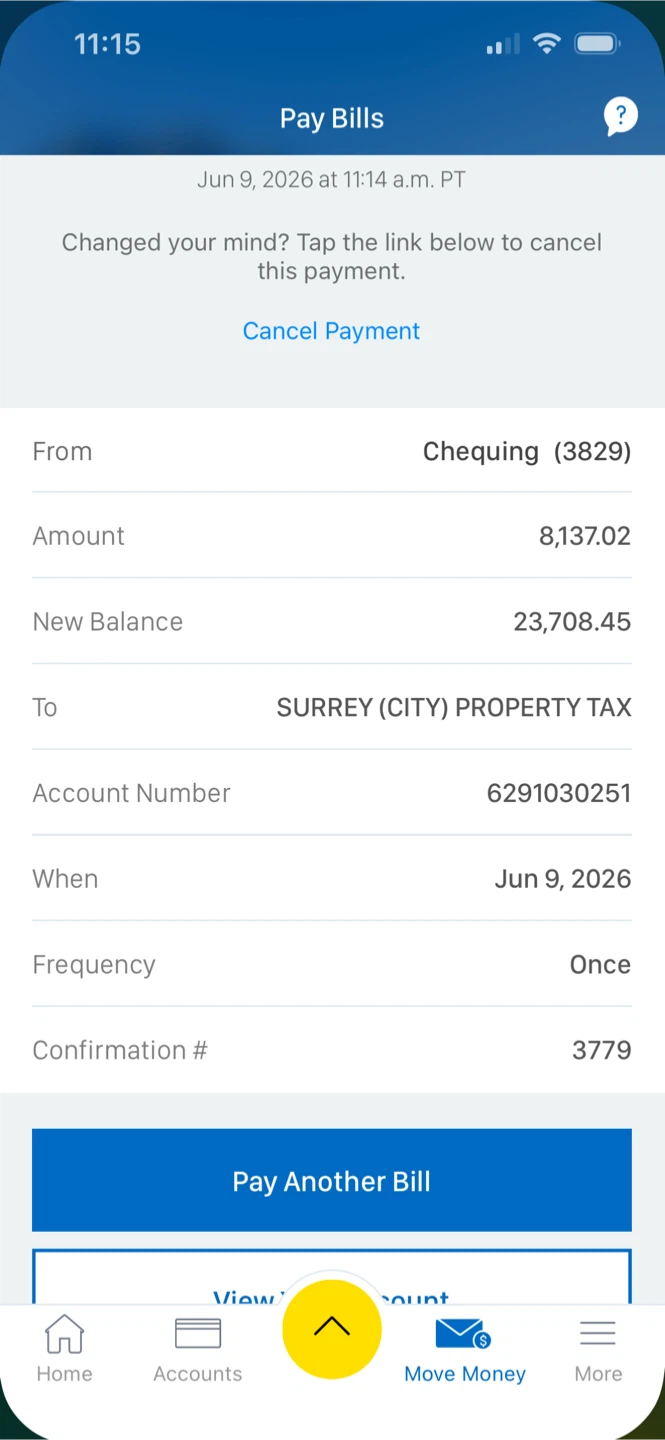The image size is (665, 1440).
Task: Tap the Amount 8,137.02 value
Action: click(x=585, y=536)
